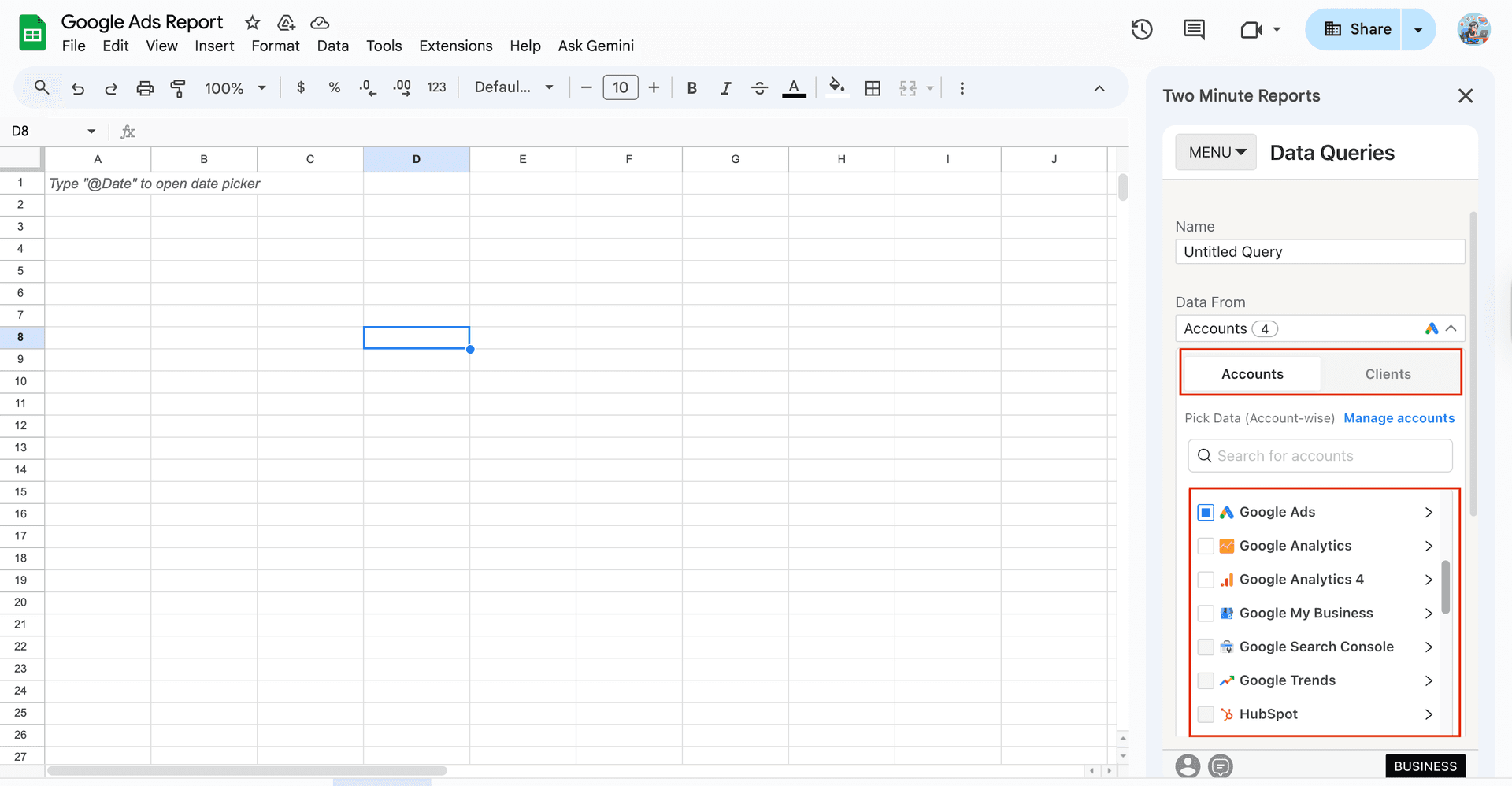The height and width of the screenshot is (786, 1512).
Task: Apply percent format to selected cell
Action: tap(334, 87)
